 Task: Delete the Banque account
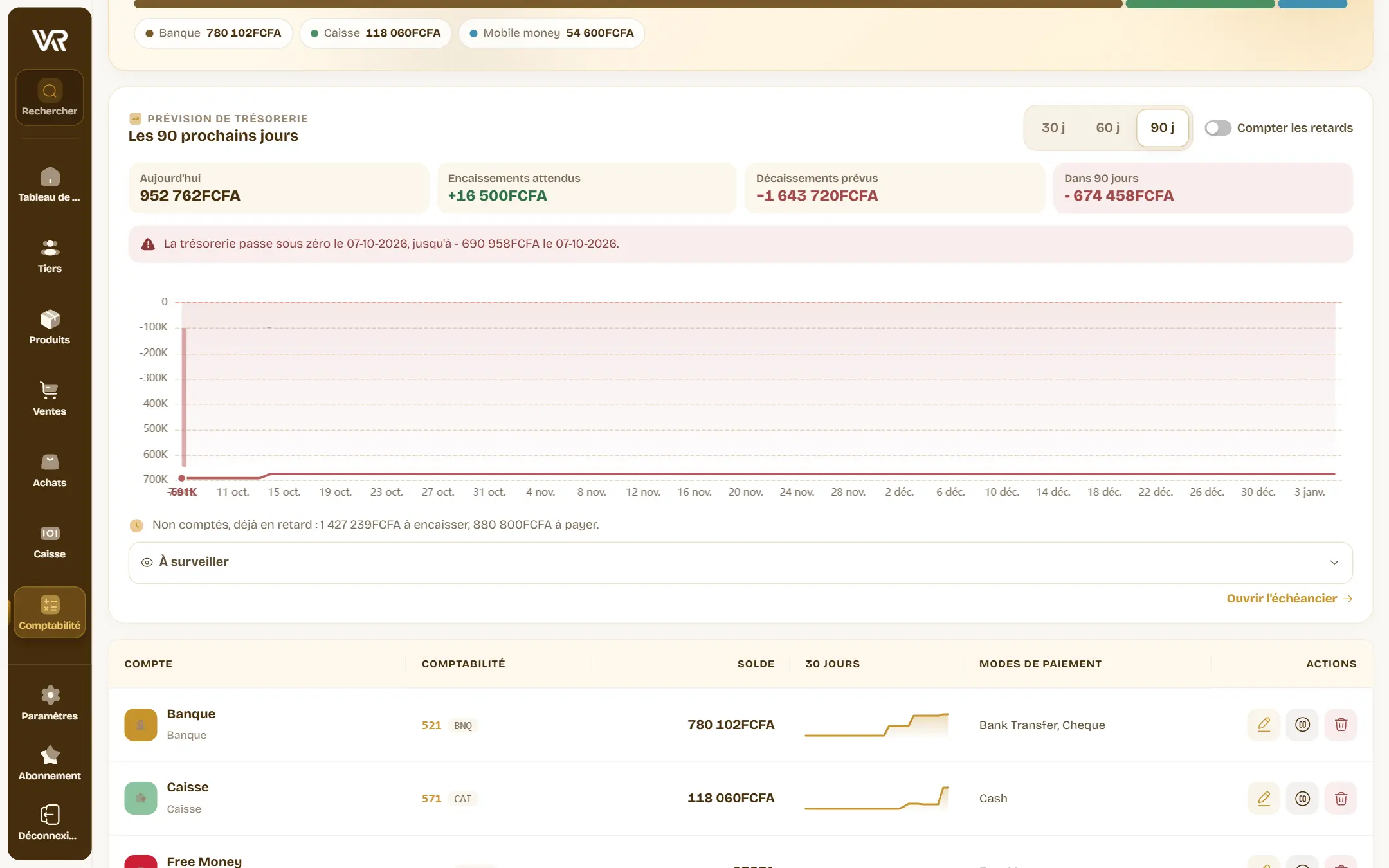(1341, 725)
